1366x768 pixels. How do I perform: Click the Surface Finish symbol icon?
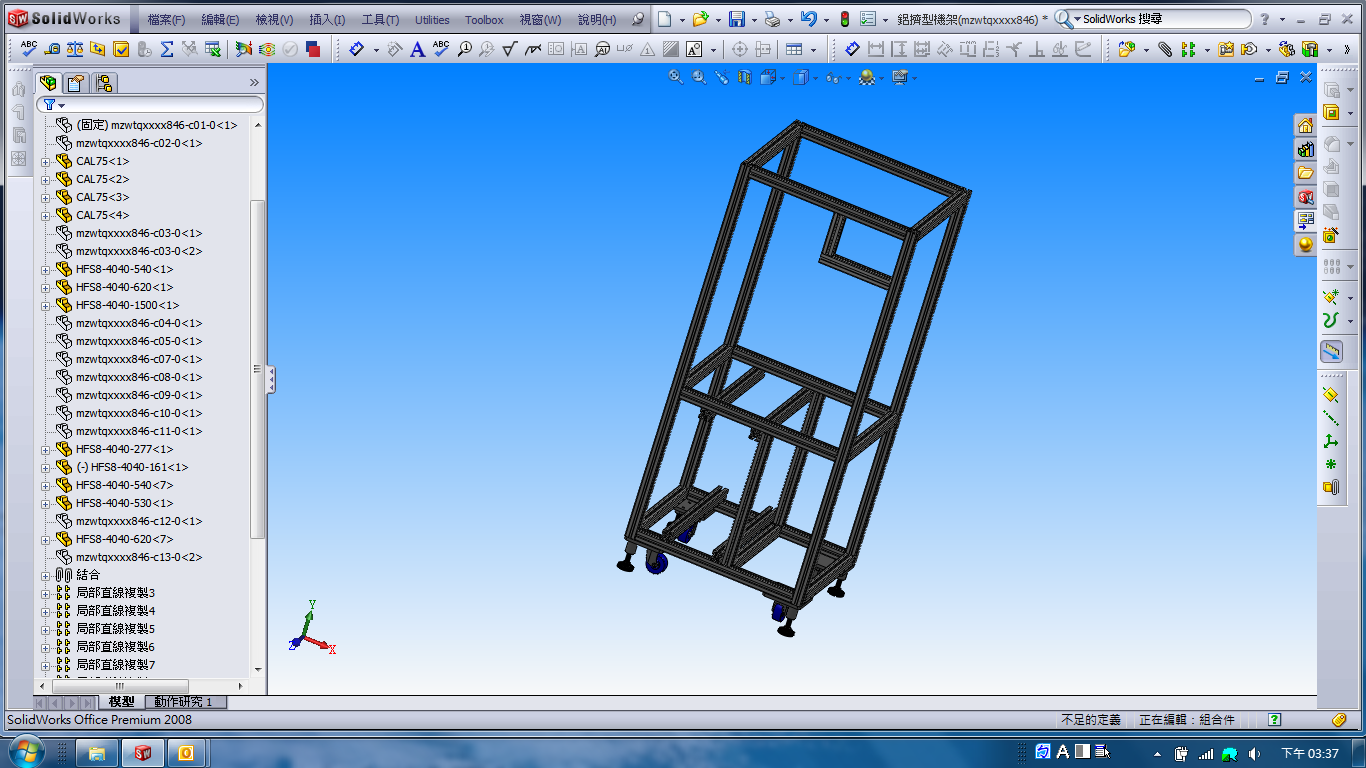pos(509,48)
